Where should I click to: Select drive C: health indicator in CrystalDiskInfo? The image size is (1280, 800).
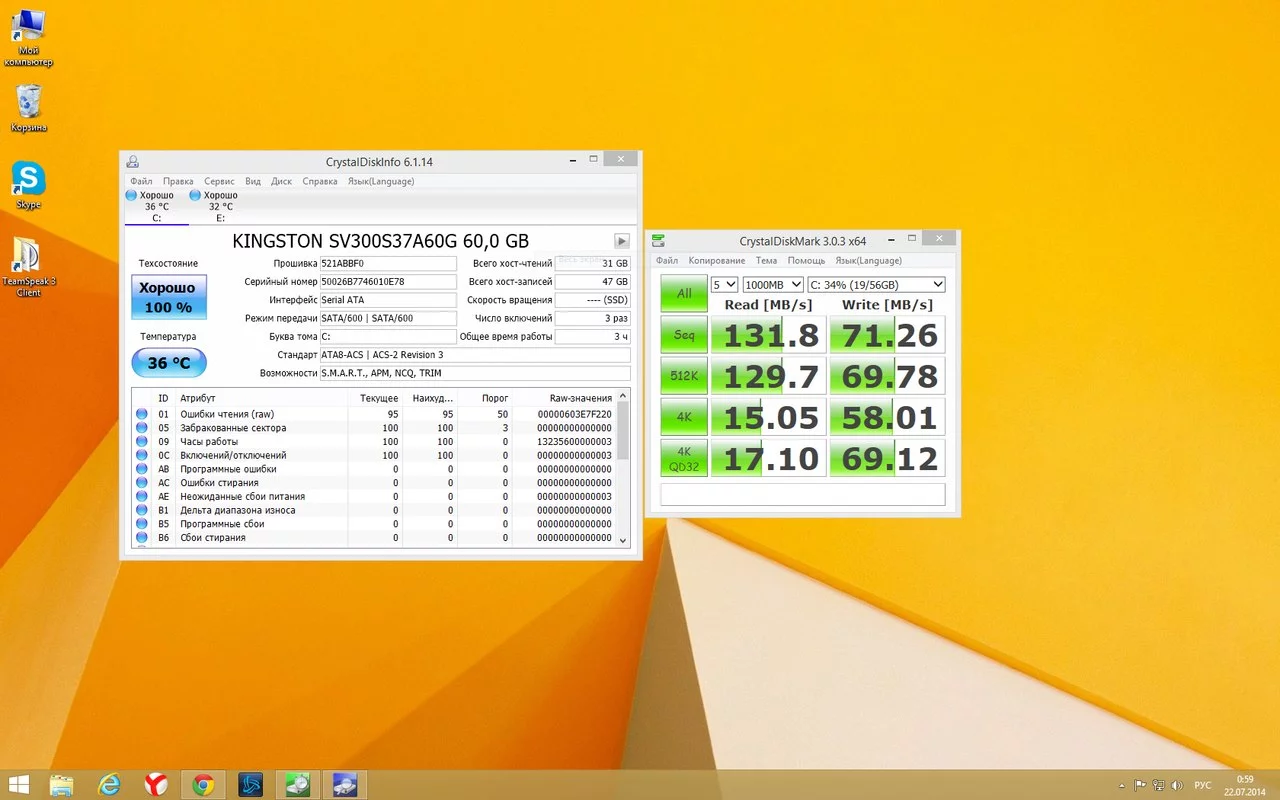(x=155, y=205)
